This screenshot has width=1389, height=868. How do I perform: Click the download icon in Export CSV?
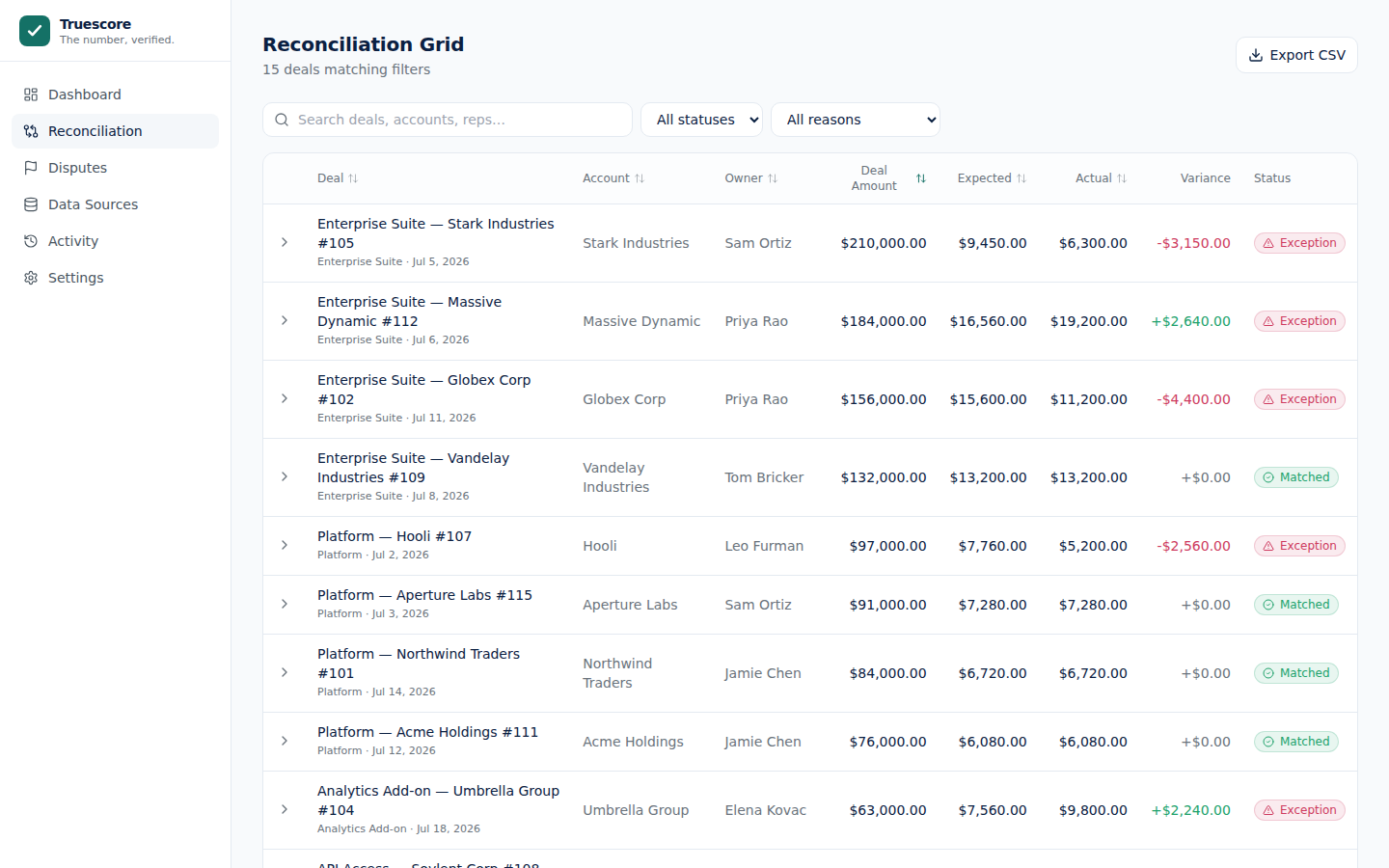click(1256, 55)
